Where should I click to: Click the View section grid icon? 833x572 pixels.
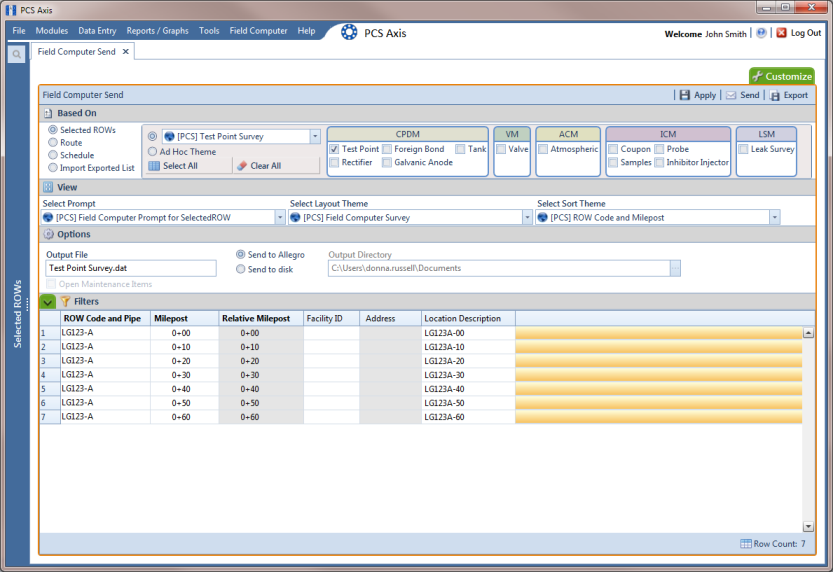[x=48, y=187]
